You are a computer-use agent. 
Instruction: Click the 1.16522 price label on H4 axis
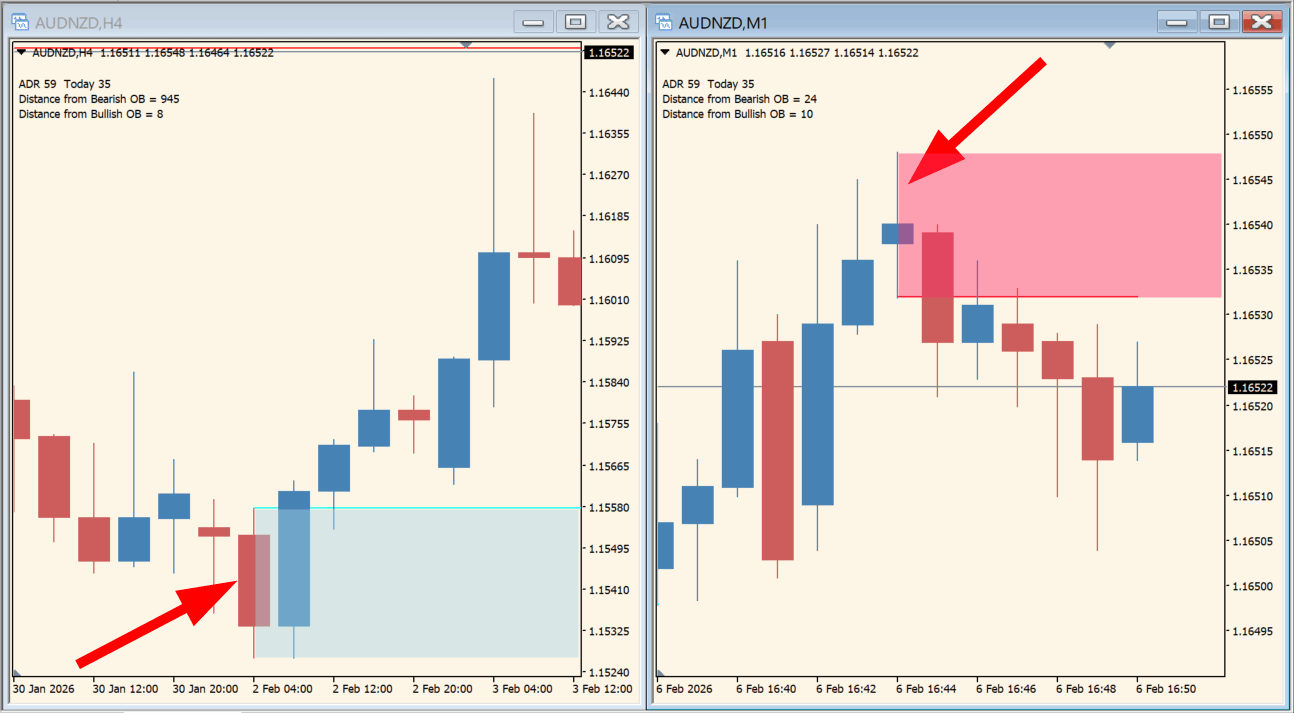click(608, 52)
